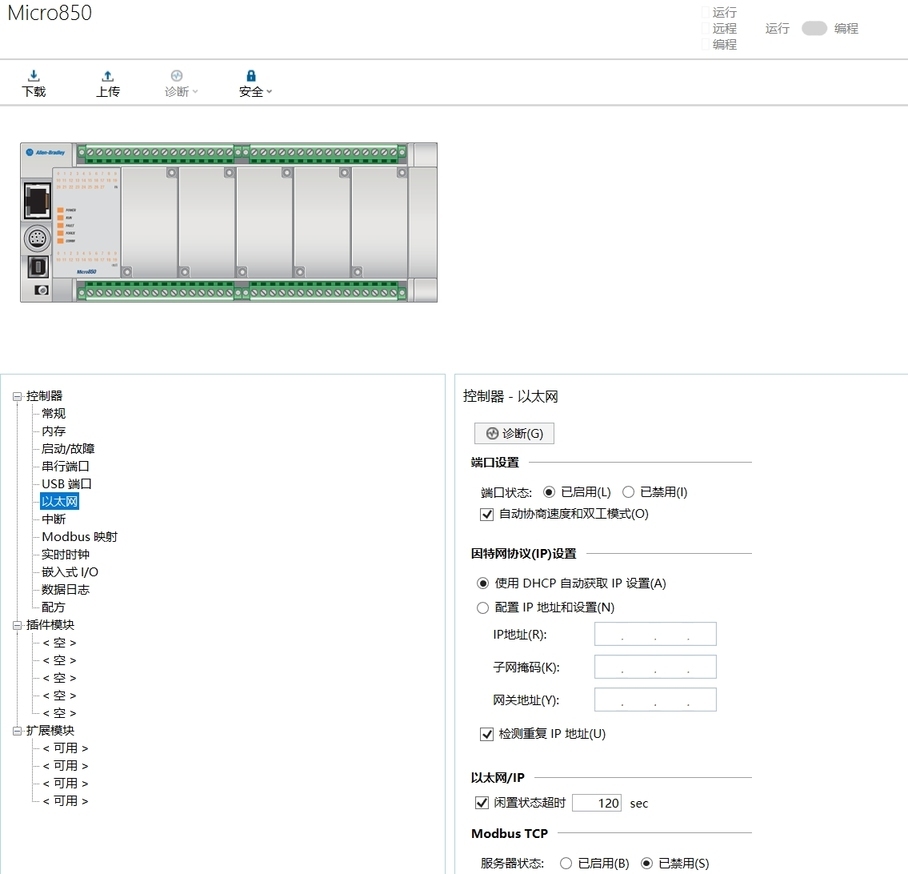This screenshot has width=908, height=874.
Task: Click the top green terminal block on the controller
Action: (242, 153)
